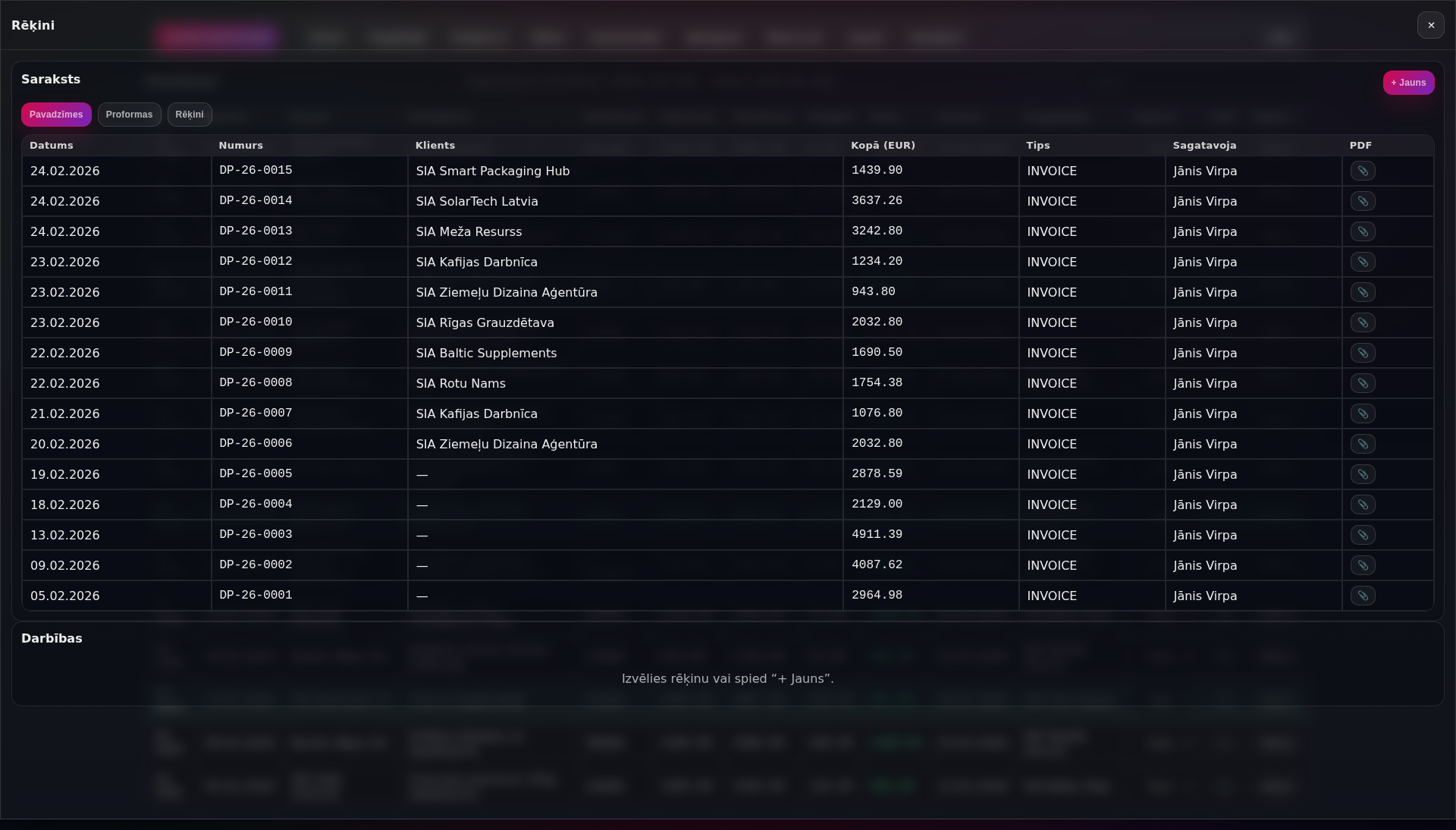
Task: Create a new invoice with + Jauns
Action: (x=1408, y=83)
